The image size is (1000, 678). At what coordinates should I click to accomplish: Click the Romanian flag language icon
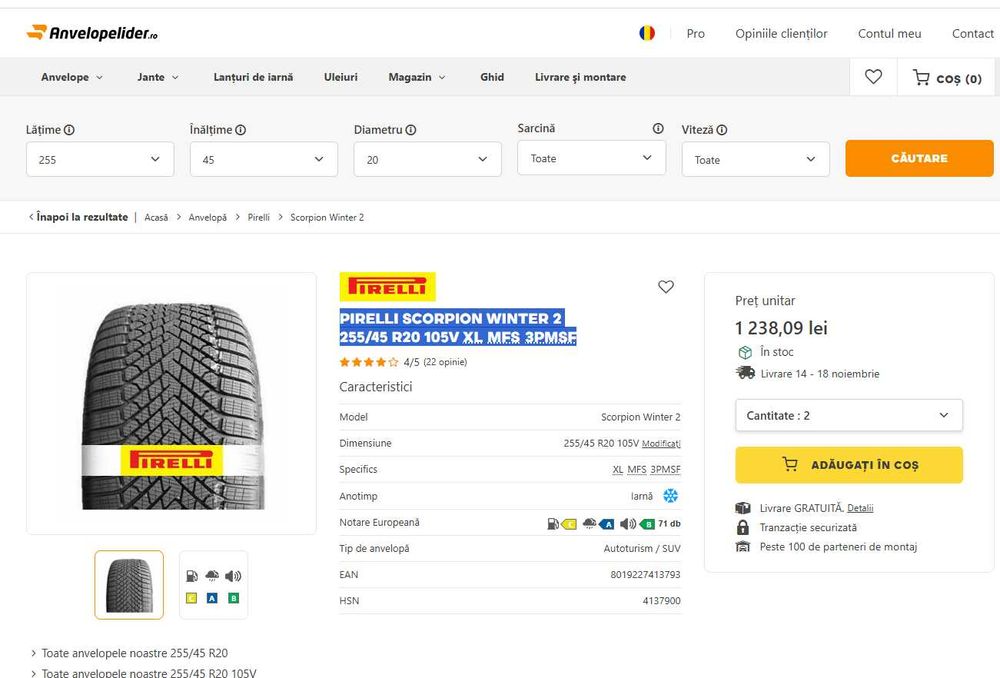tap(647, 33)
